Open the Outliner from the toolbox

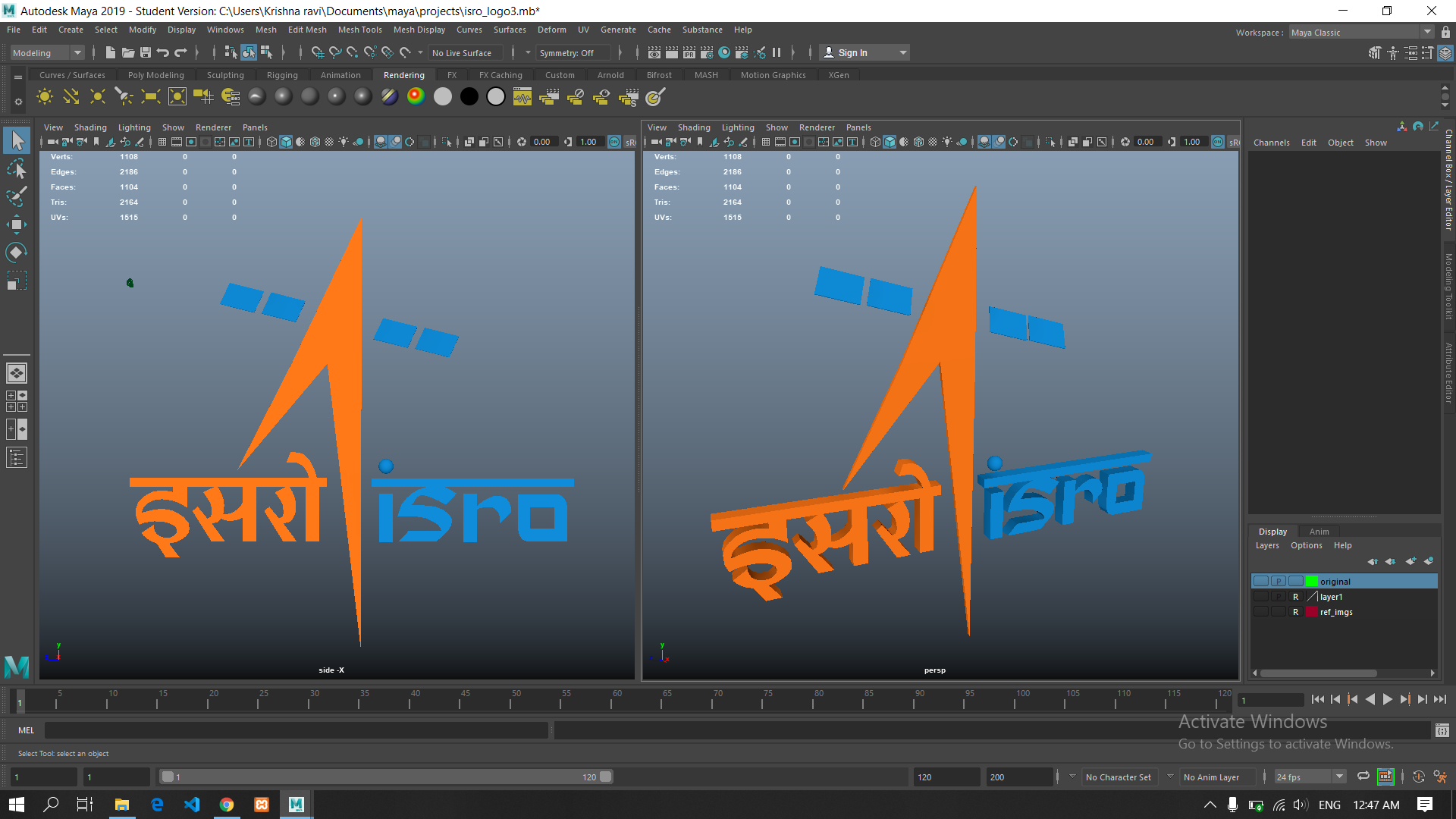[x=17, y=457]
